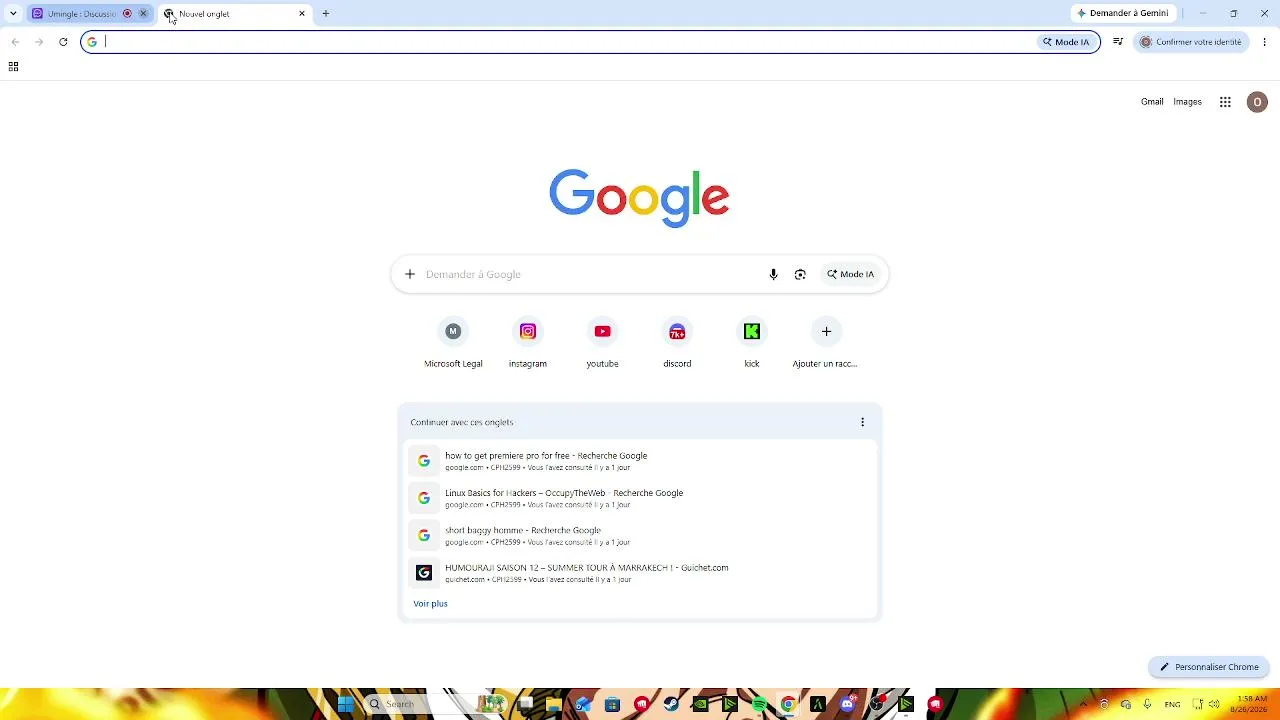Open a new tab with plus button

coord(326,14)
